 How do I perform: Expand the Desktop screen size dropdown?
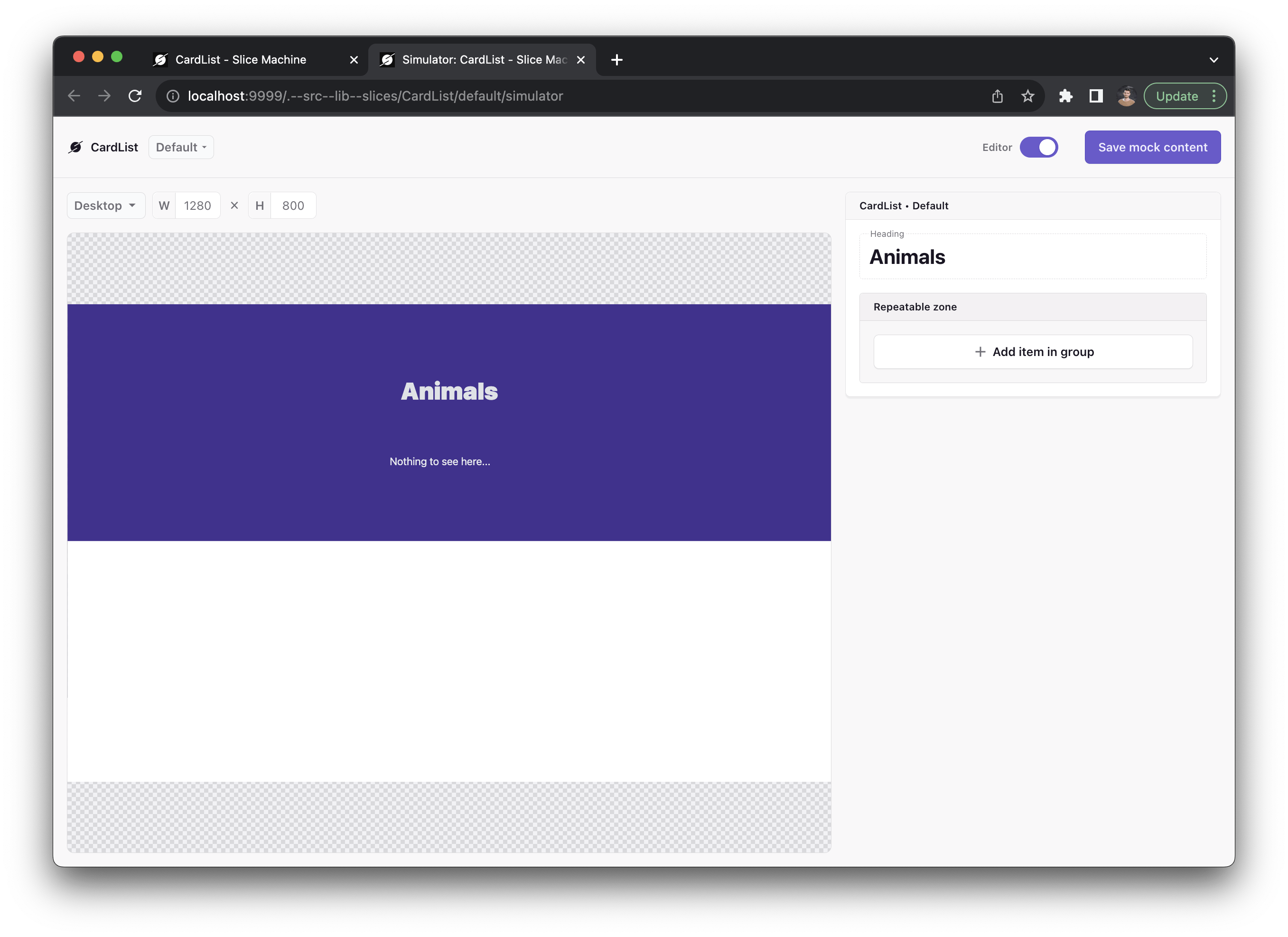point(106,206)
